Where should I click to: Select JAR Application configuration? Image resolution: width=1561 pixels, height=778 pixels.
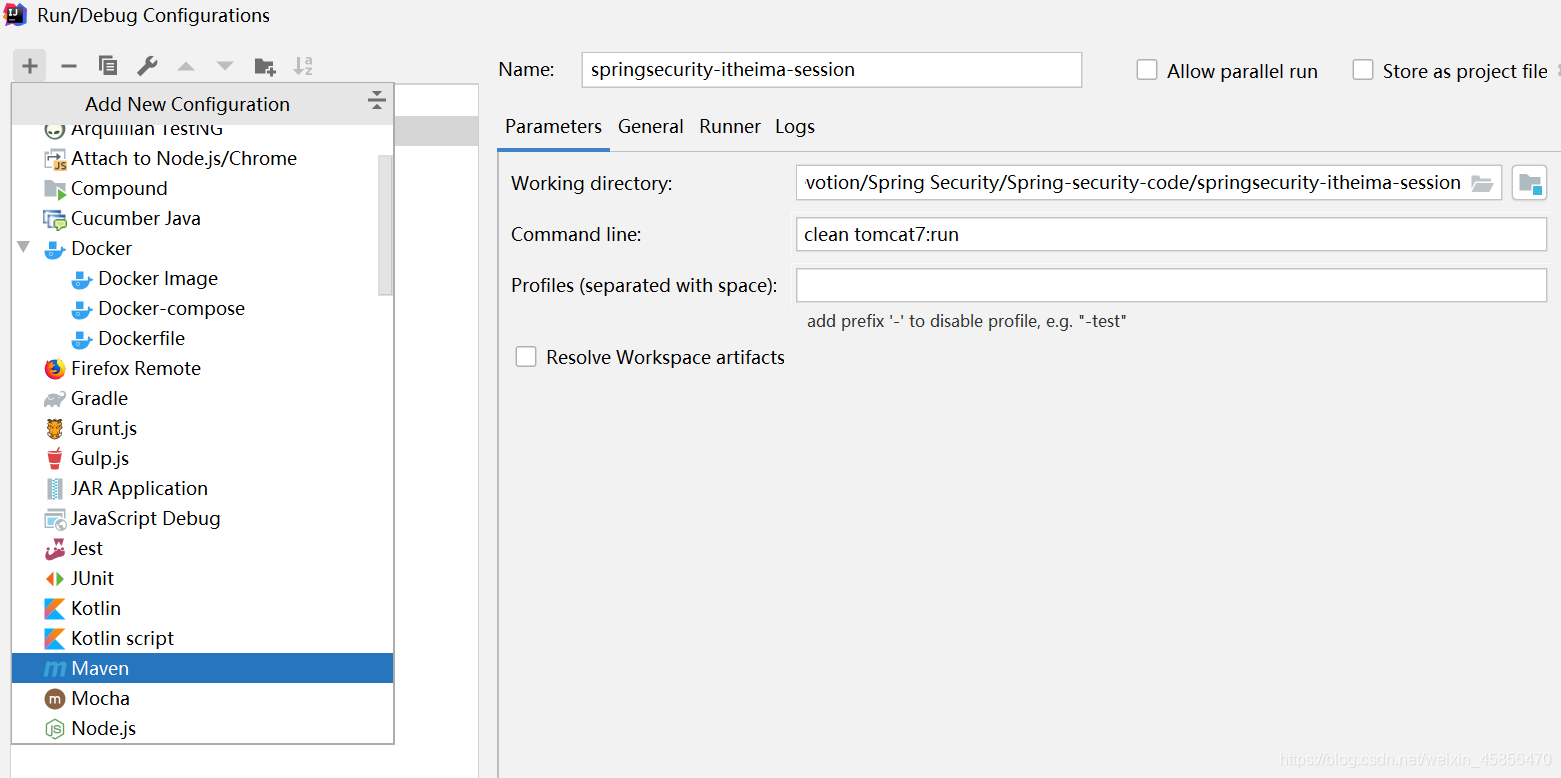202,488
